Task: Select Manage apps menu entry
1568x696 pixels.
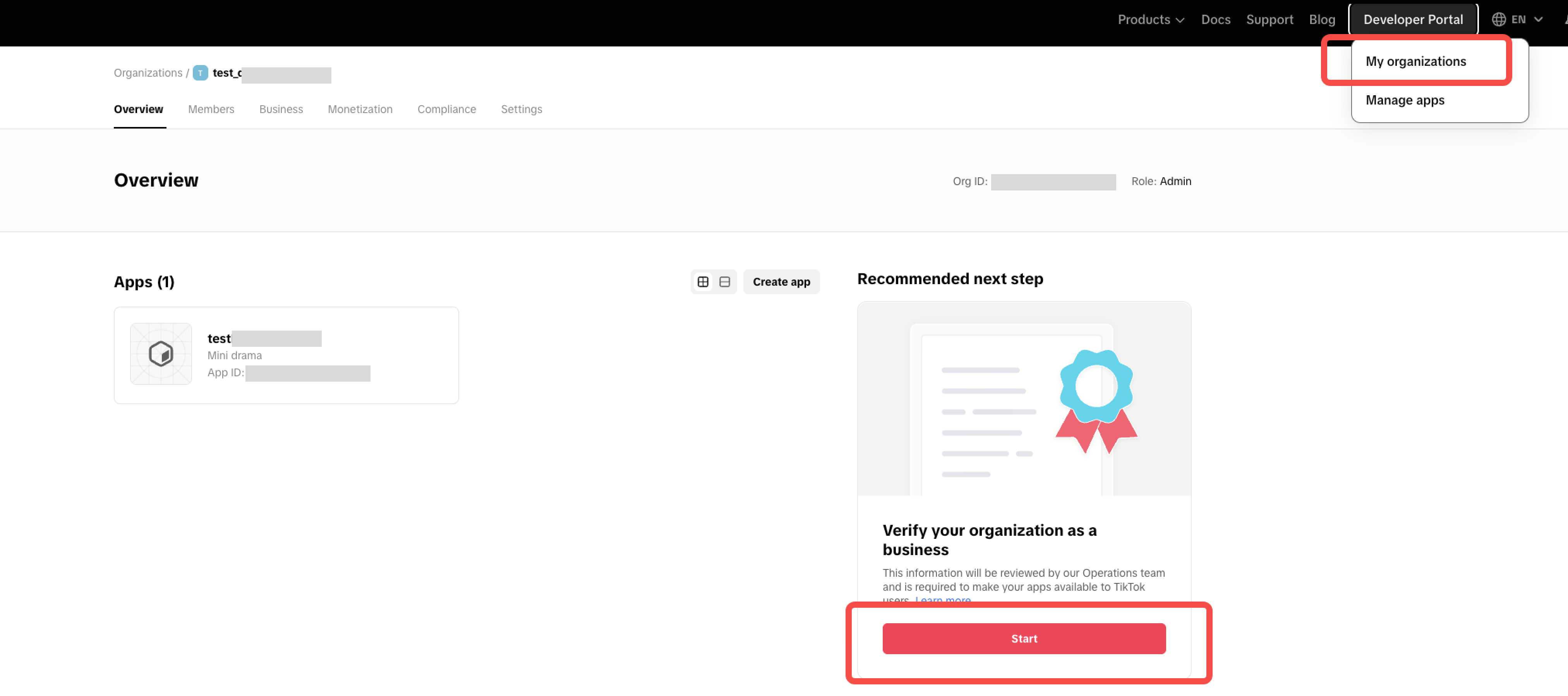Action: (x=1405, y=100)
